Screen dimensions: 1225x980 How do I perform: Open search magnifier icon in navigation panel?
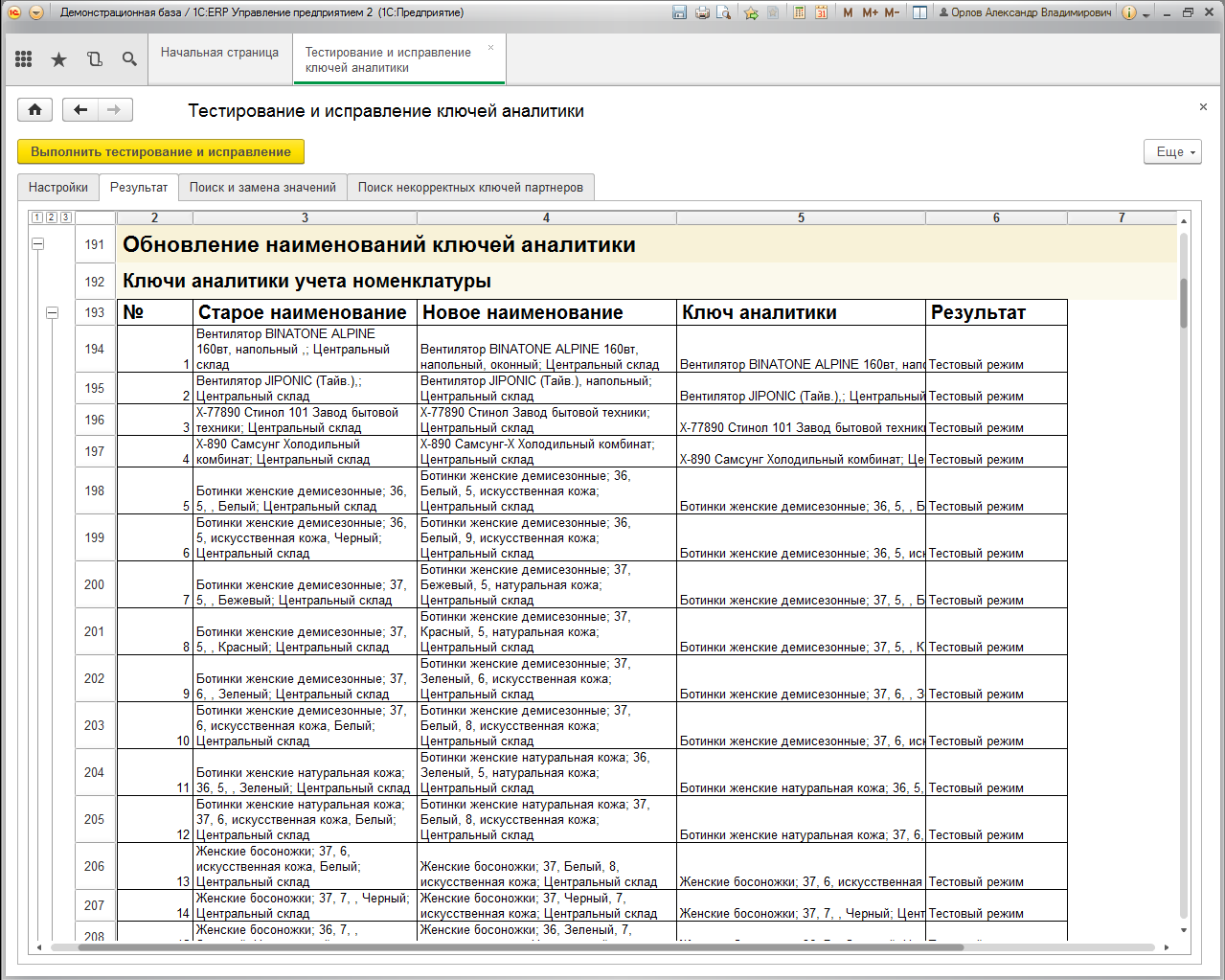coord(129,59)
